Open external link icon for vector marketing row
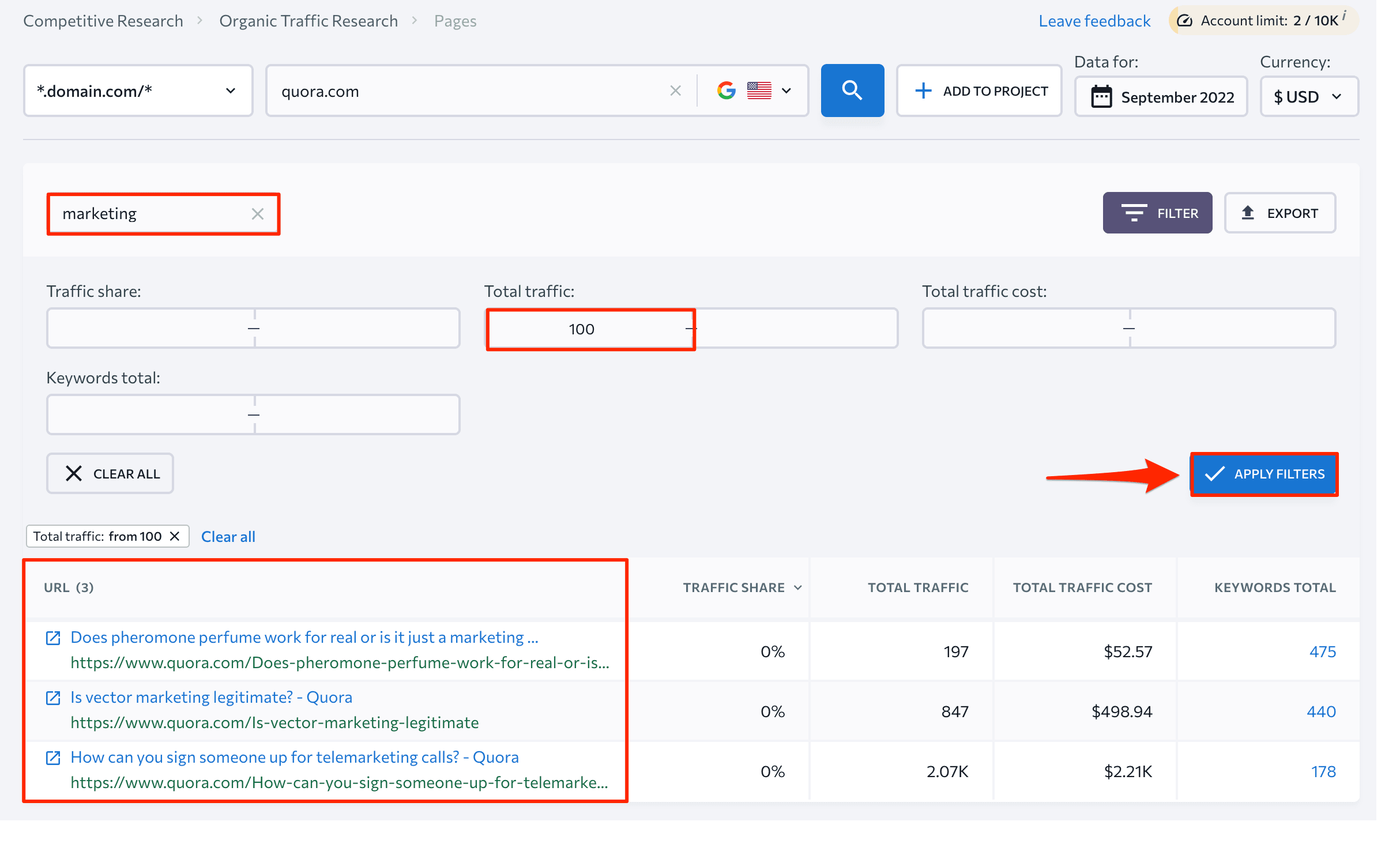This screenshot has width=1400, height=844. point(53,698)
